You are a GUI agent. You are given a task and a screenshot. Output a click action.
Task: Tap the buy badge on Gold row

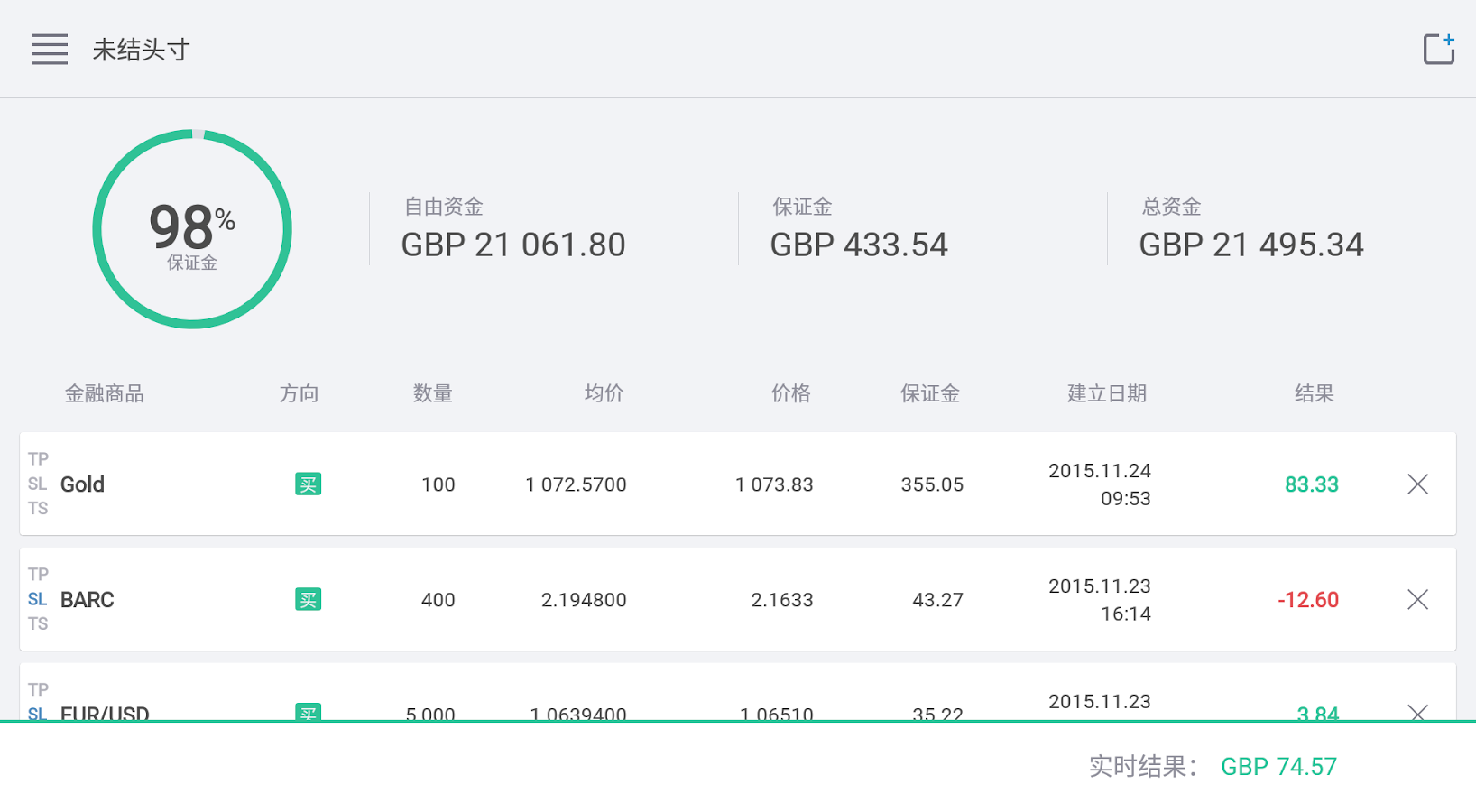[309, 484]
